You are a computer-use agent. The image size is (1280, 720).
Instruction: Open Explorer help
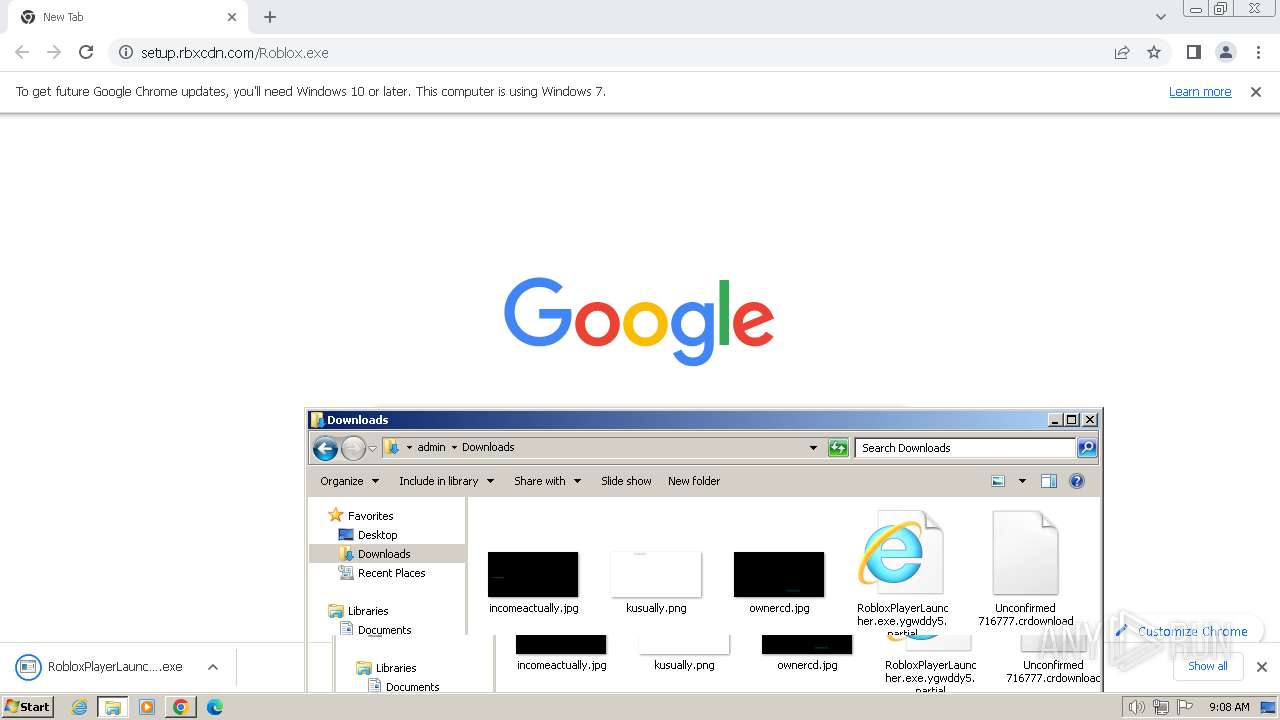coord(1077,481)
